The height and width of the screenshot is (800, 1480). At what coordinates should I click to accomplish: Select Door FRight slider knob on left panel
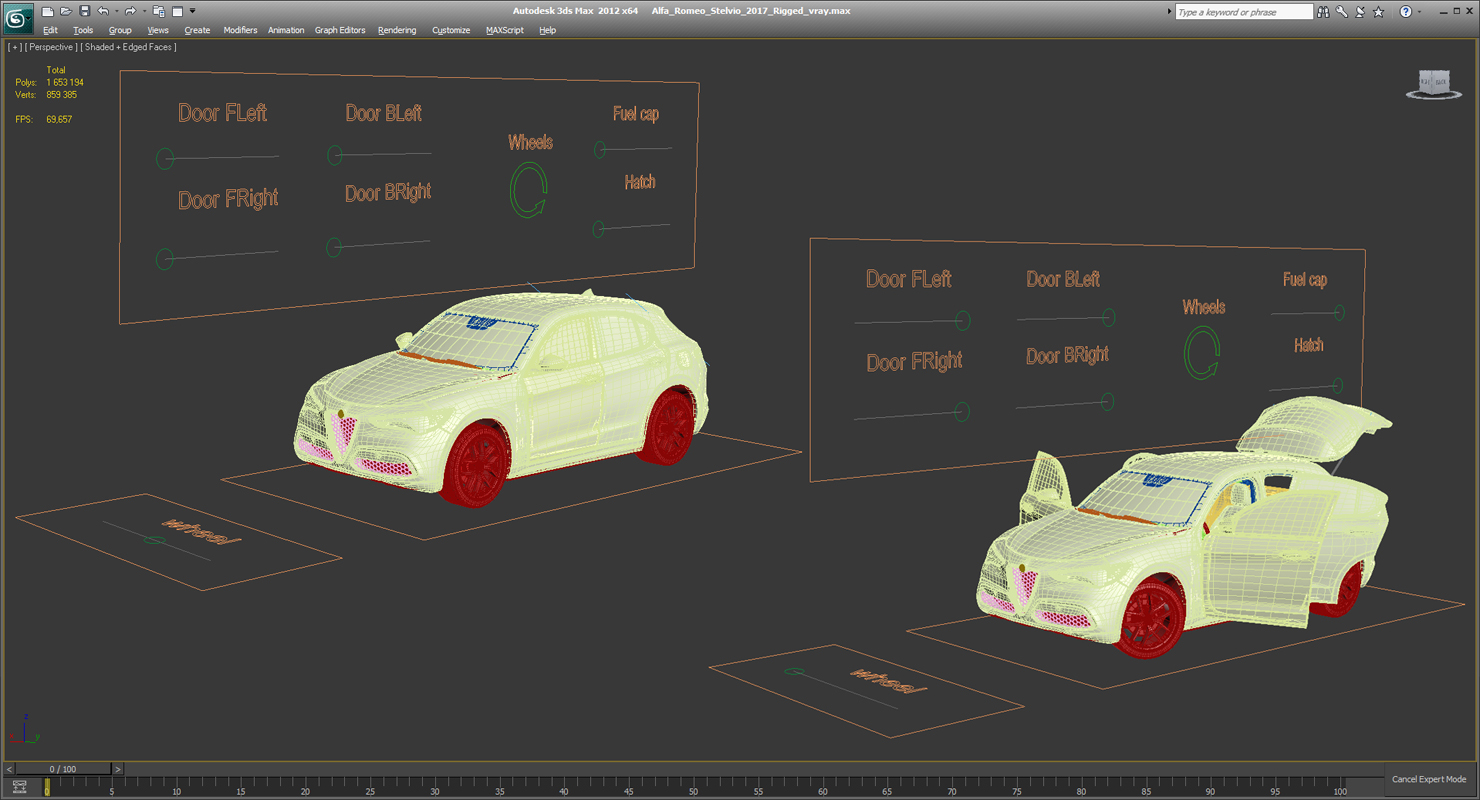click(x=165, y=260)
